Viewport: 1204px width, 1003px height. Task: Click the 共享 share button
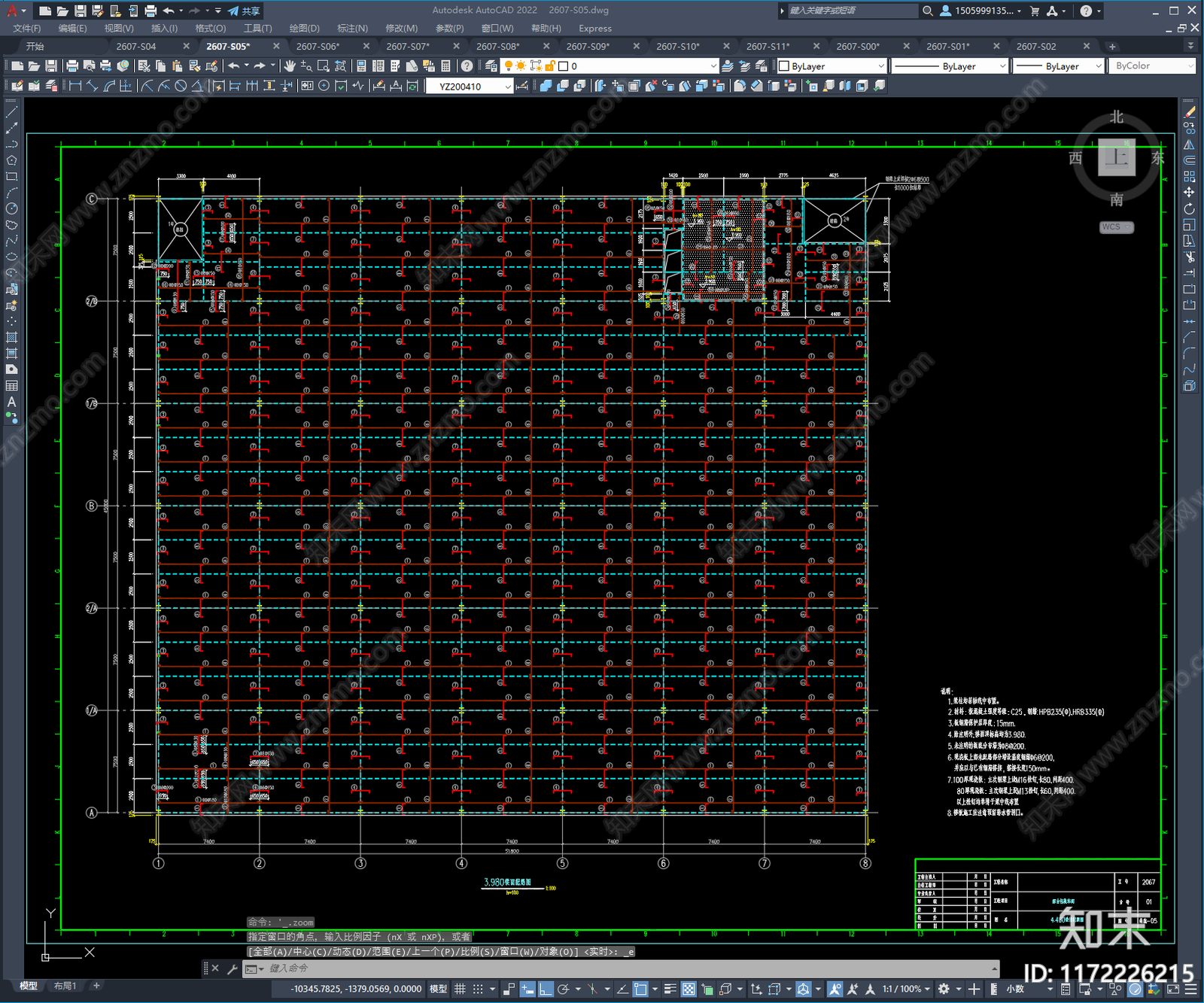click(x=245, y=11)
